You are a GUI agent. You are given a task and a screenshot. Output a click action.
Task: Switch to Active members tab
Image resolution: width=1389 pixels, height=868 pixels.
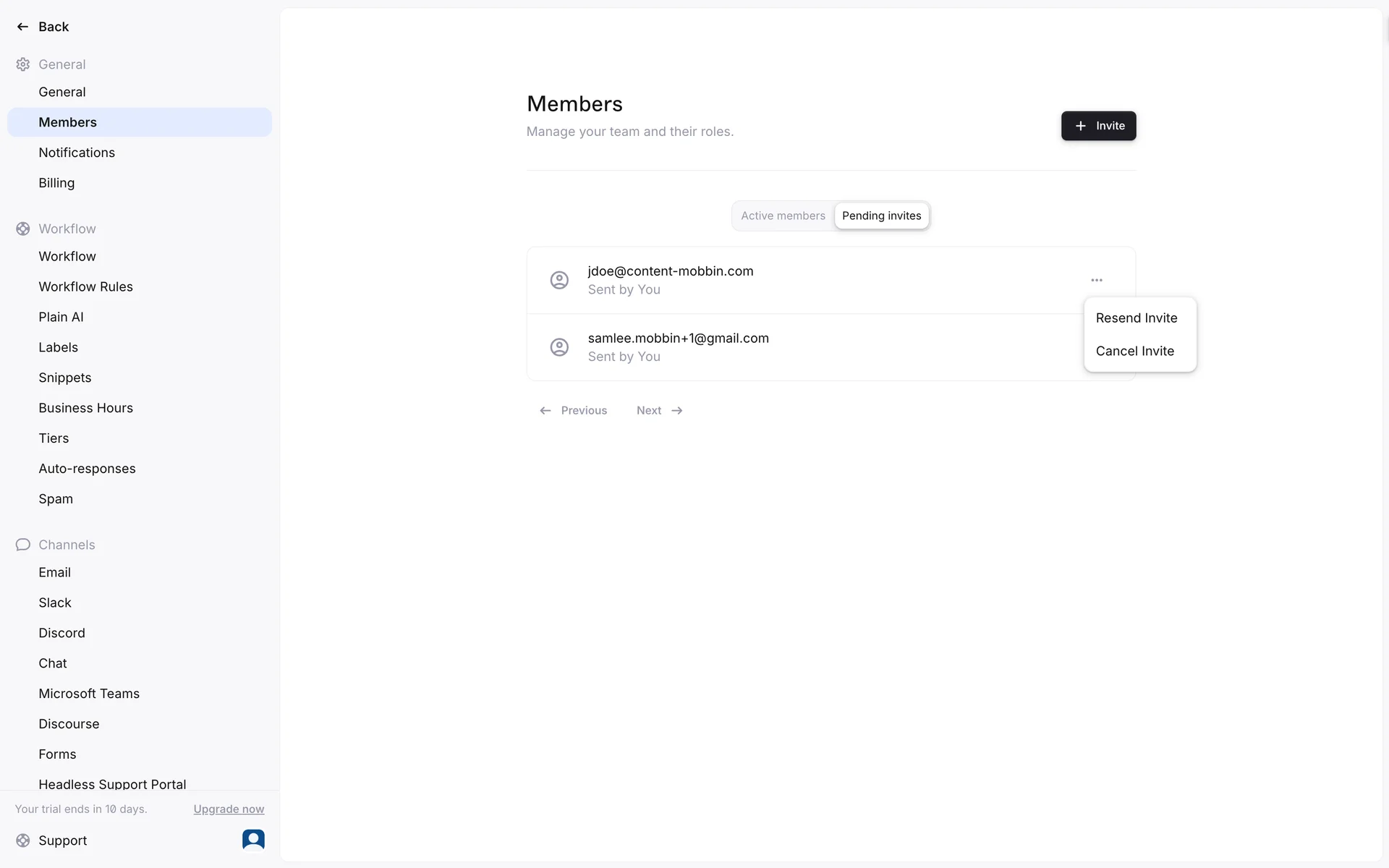[x=783, y=216]
